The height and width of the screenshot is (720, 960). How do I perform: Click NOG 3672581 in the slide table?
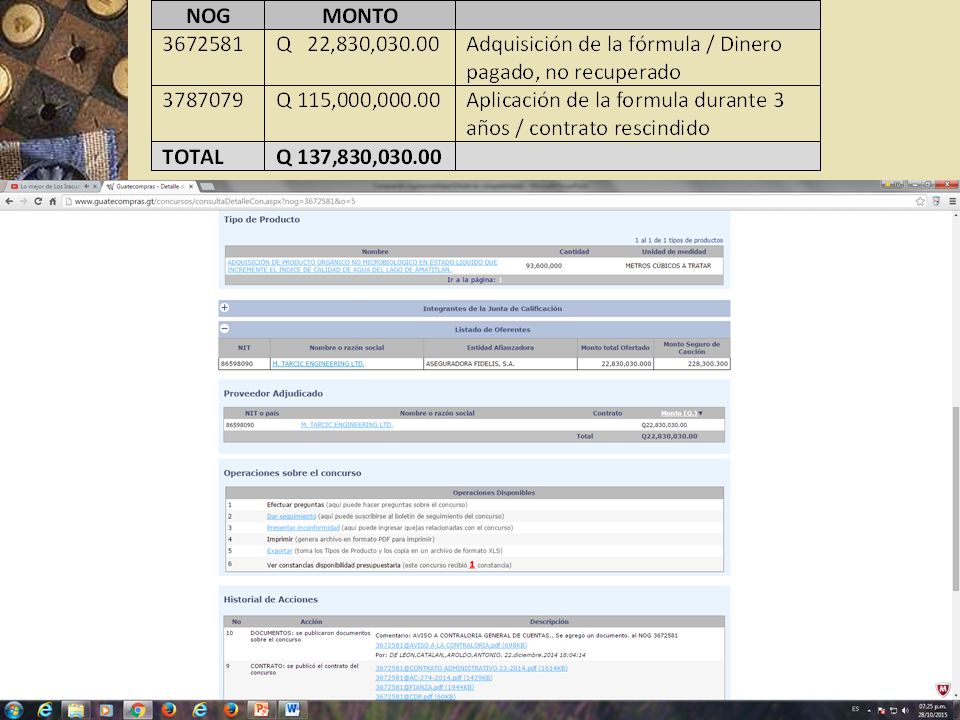click(203, 44)
